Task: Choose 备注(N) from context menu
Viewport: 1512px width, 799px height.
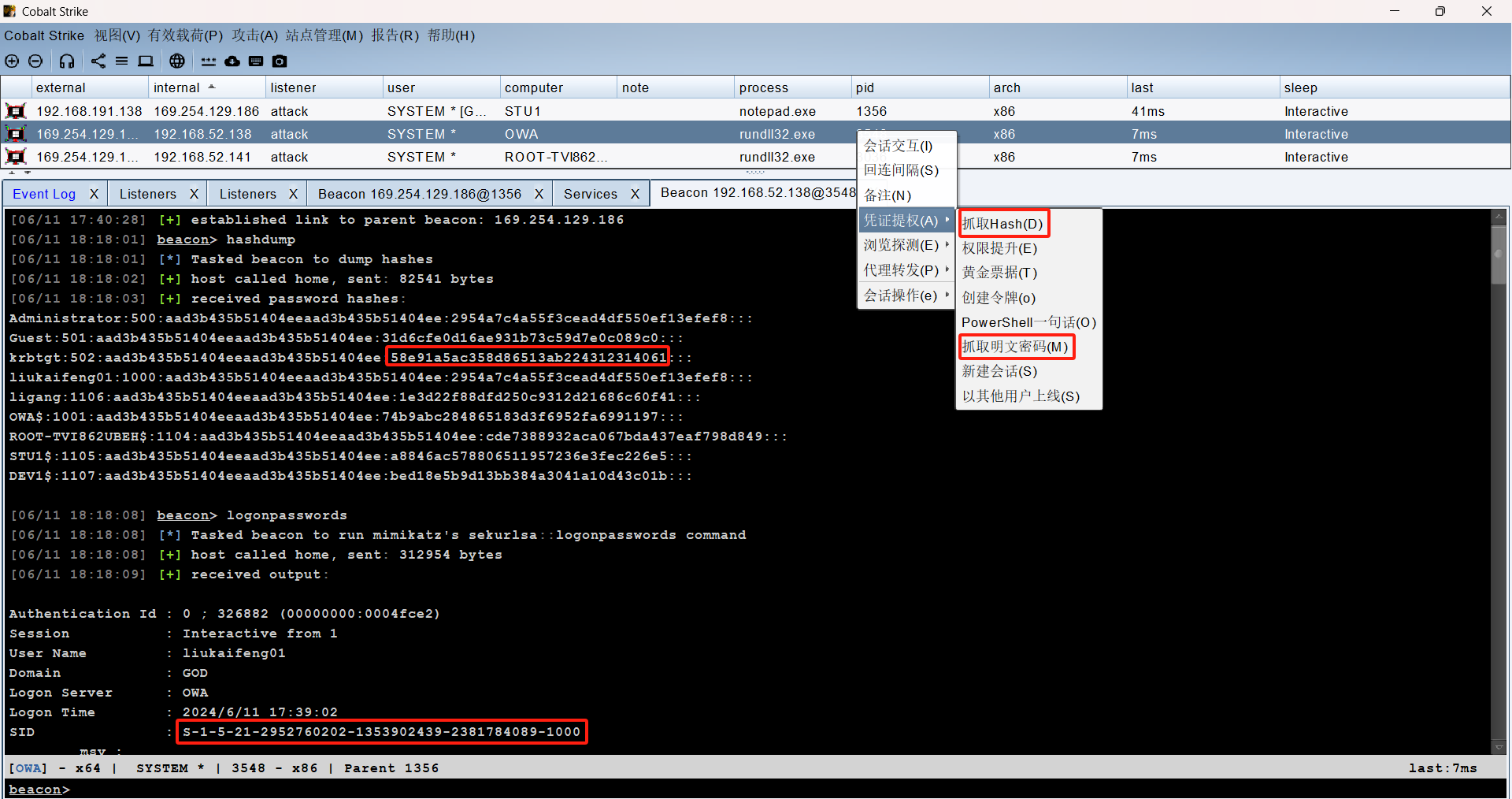Action: 906,195
